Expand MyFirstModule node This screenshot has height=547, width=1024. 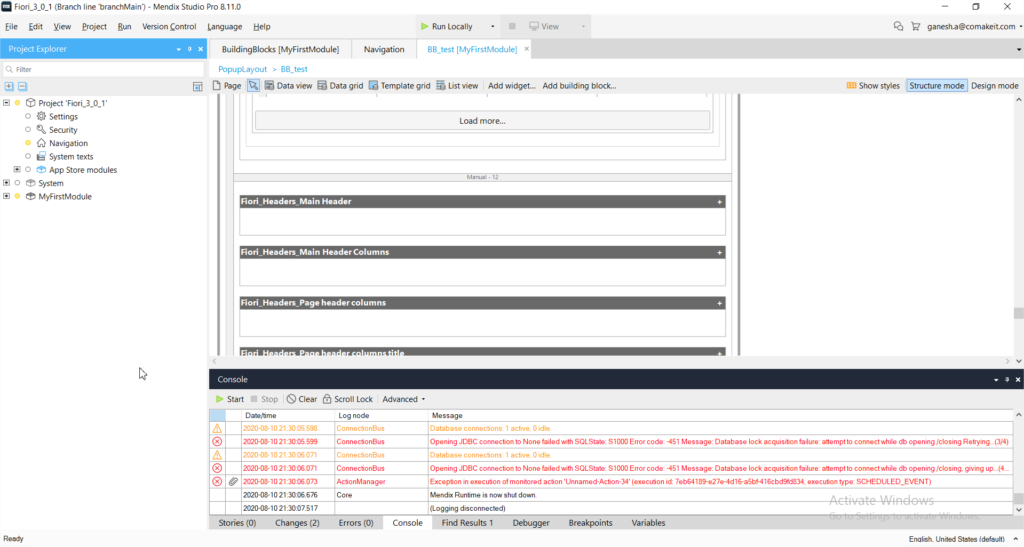7,196
